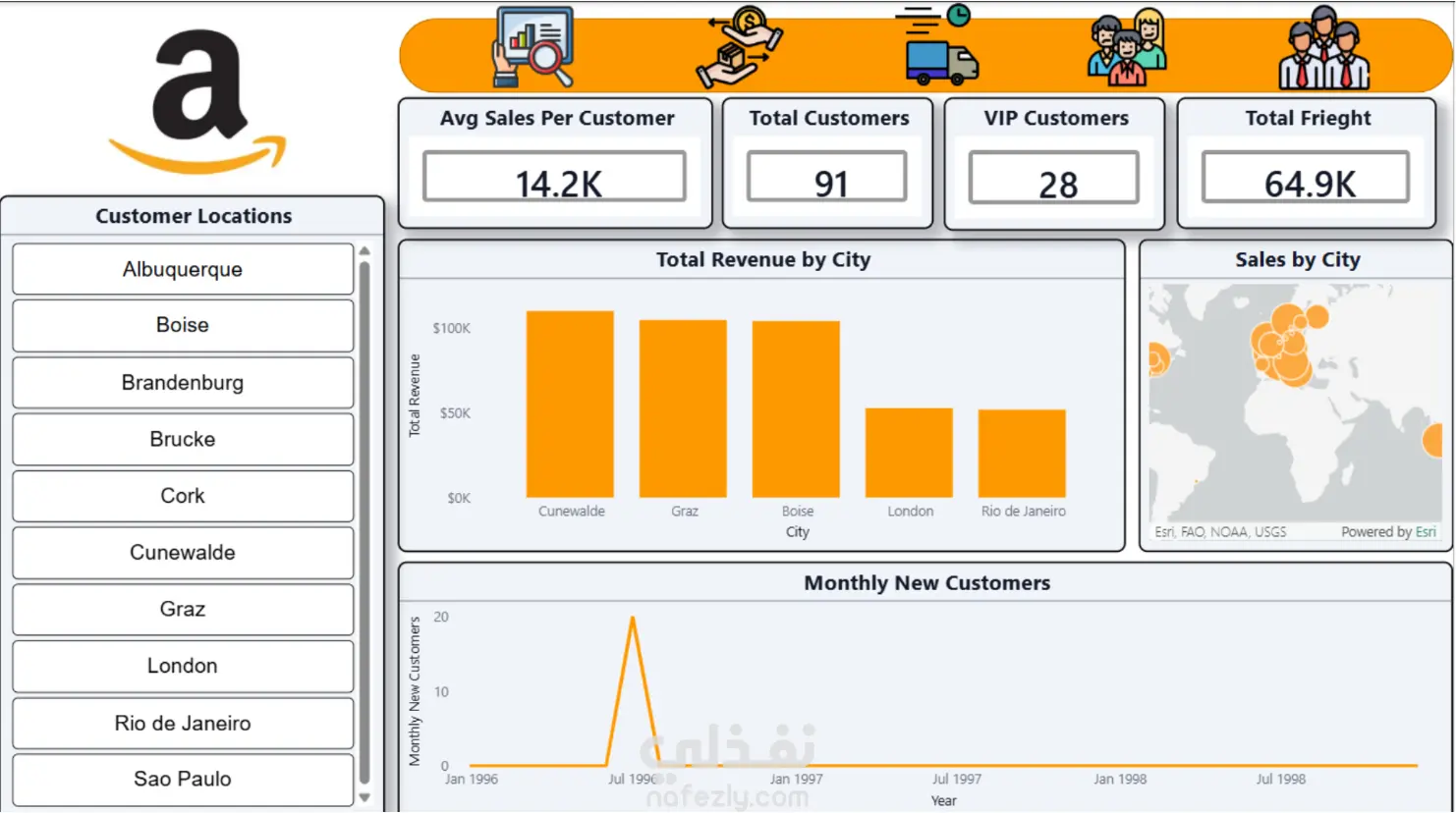Click the Graz revenue bar
Viewport: 1456px width, 813px height.
point(683,408)
